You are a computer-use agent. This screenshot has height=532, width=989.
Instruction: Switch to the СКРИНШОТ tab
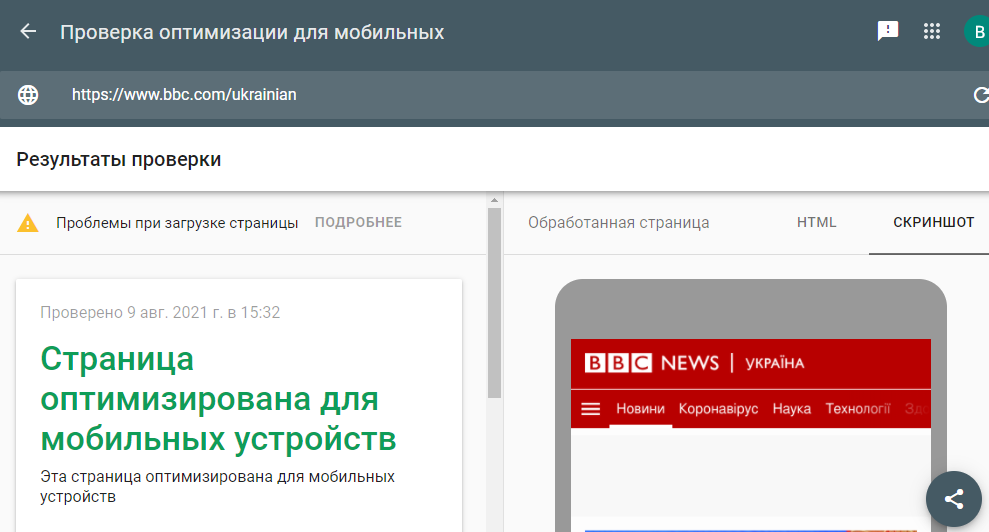coord(933,222)
